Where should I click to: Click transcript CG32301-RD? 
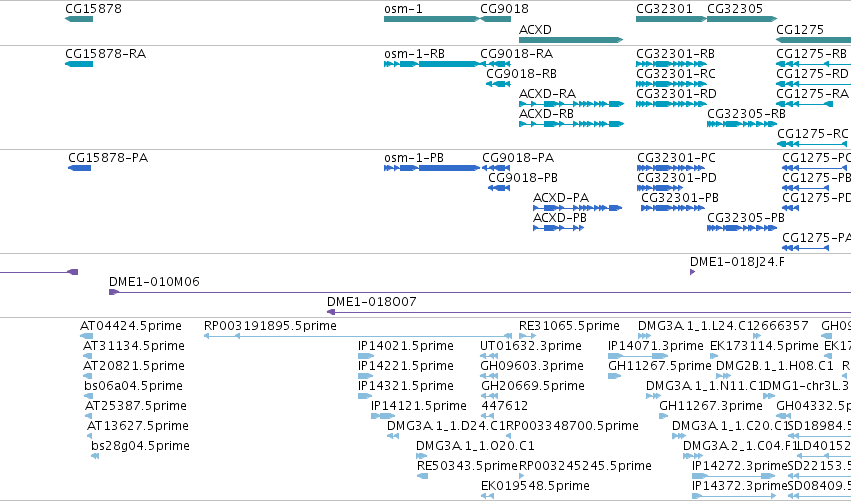tap(676, 94)
